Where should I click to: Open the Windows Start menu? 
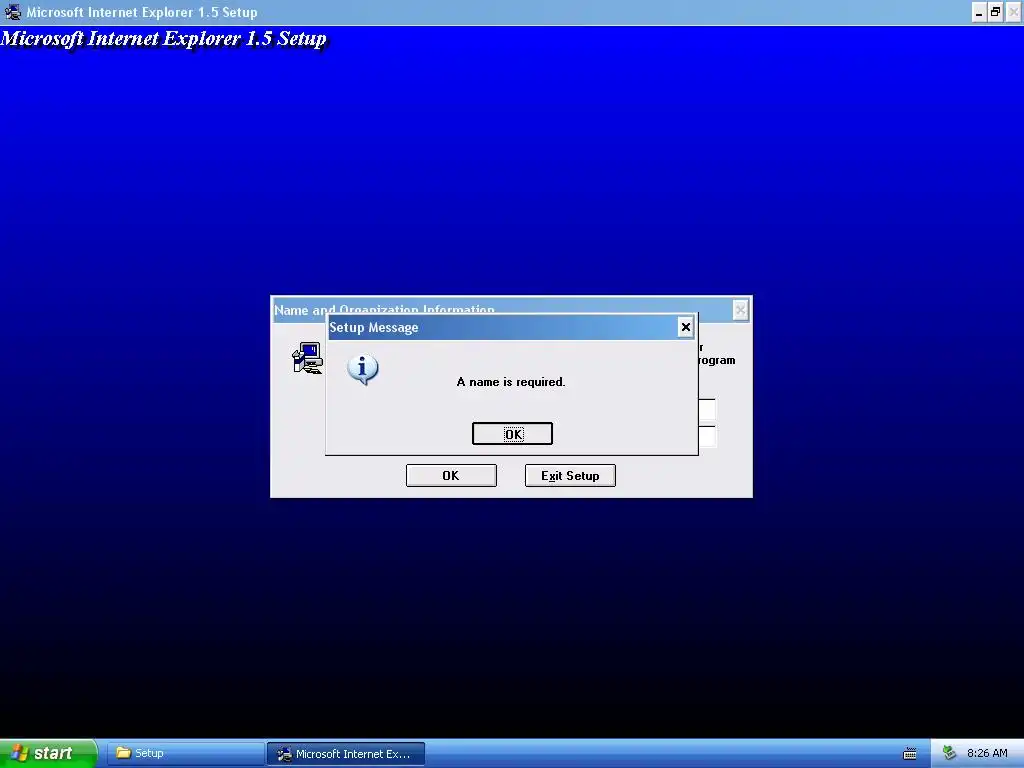48,753
